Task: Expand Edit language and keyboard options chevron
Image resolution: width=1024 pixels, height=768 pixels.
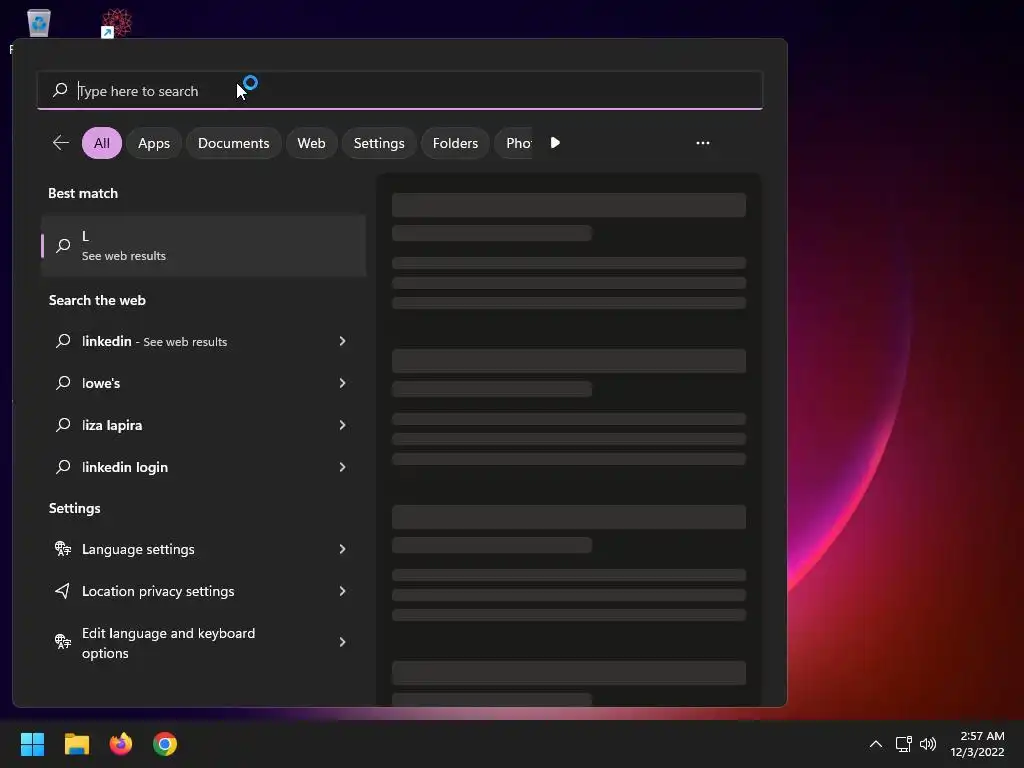Action: tap(342, 642)
